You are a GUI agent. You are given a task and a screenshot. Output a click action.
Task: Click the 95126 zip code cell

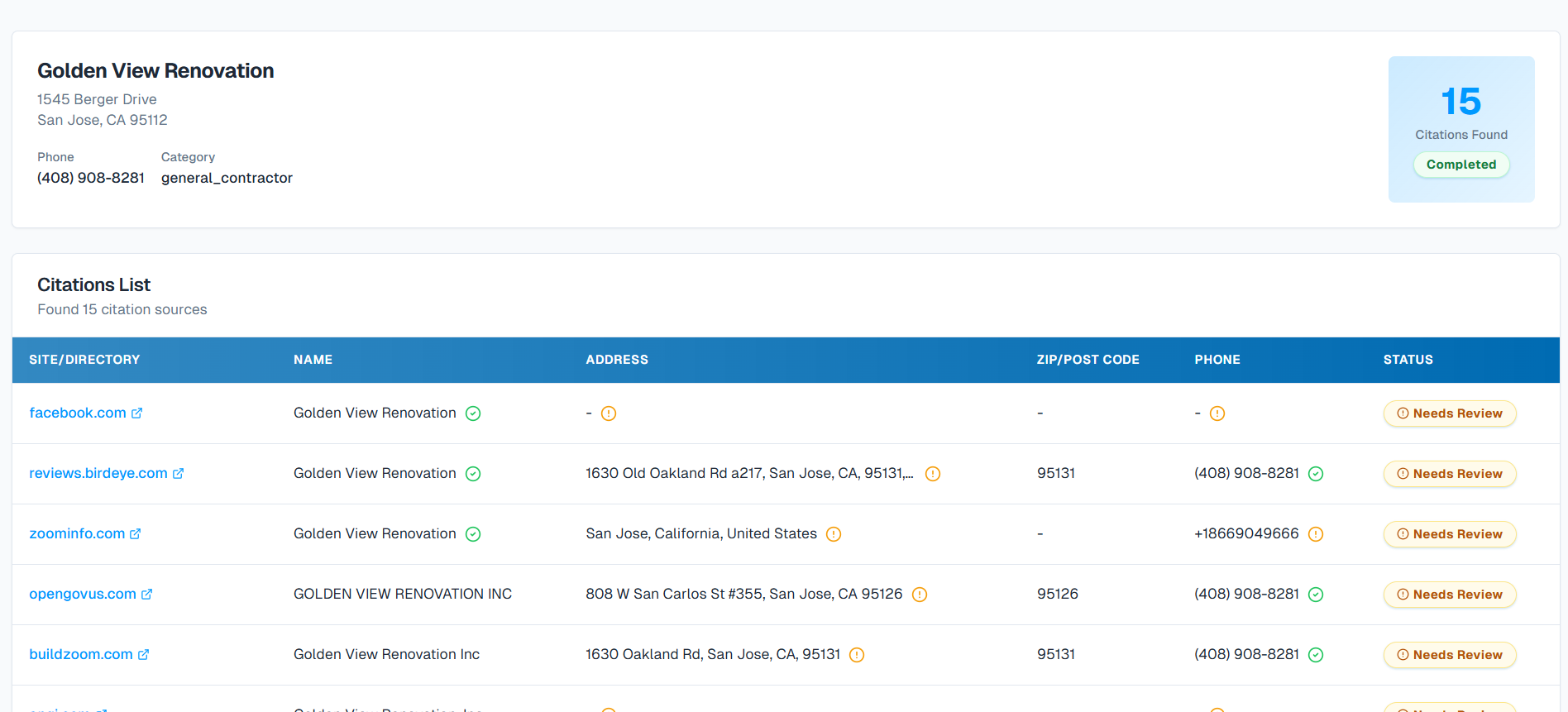[1057, 594]
